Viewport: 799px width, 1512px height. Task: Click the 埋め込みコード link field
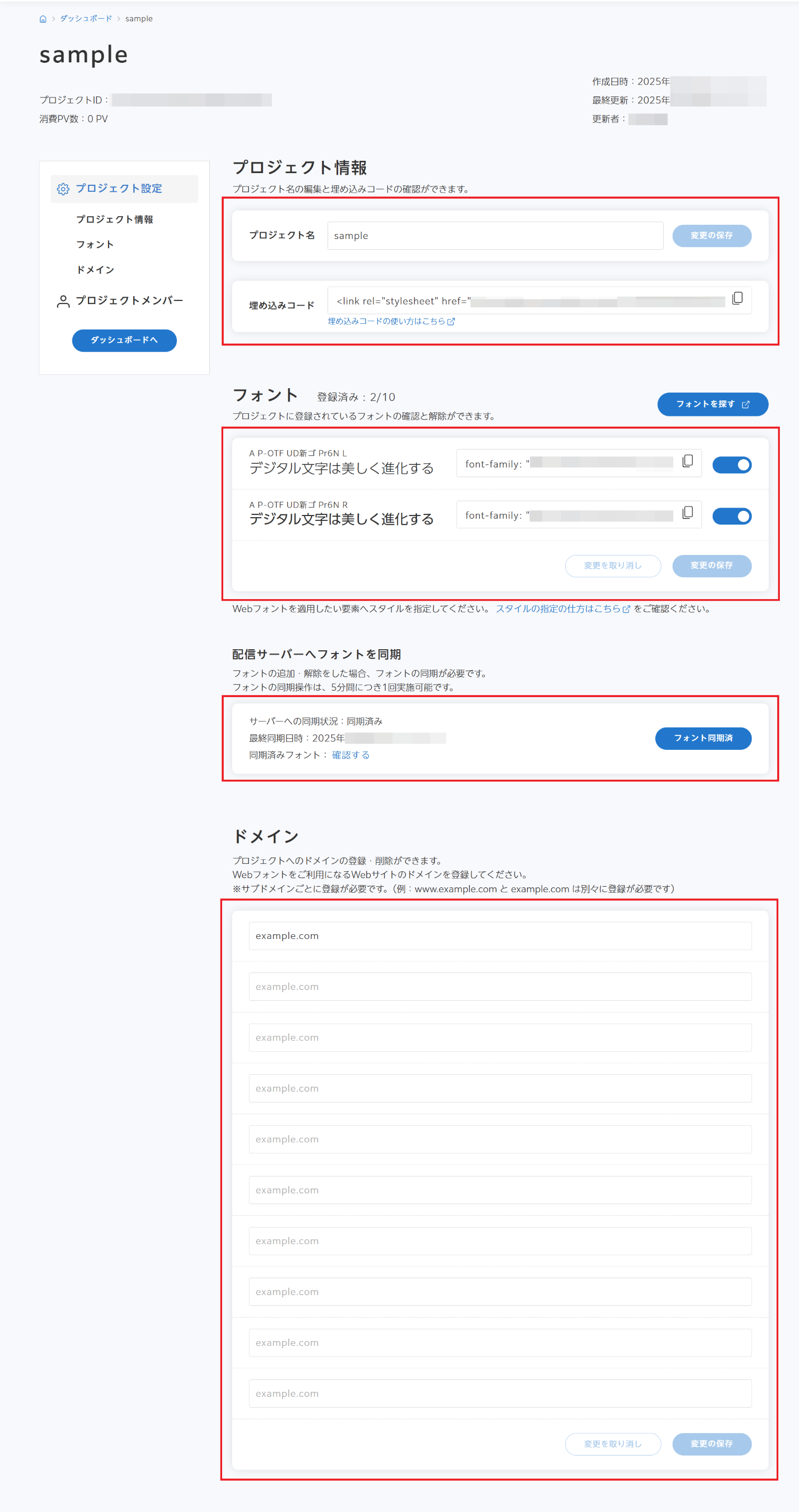point(540,301)
